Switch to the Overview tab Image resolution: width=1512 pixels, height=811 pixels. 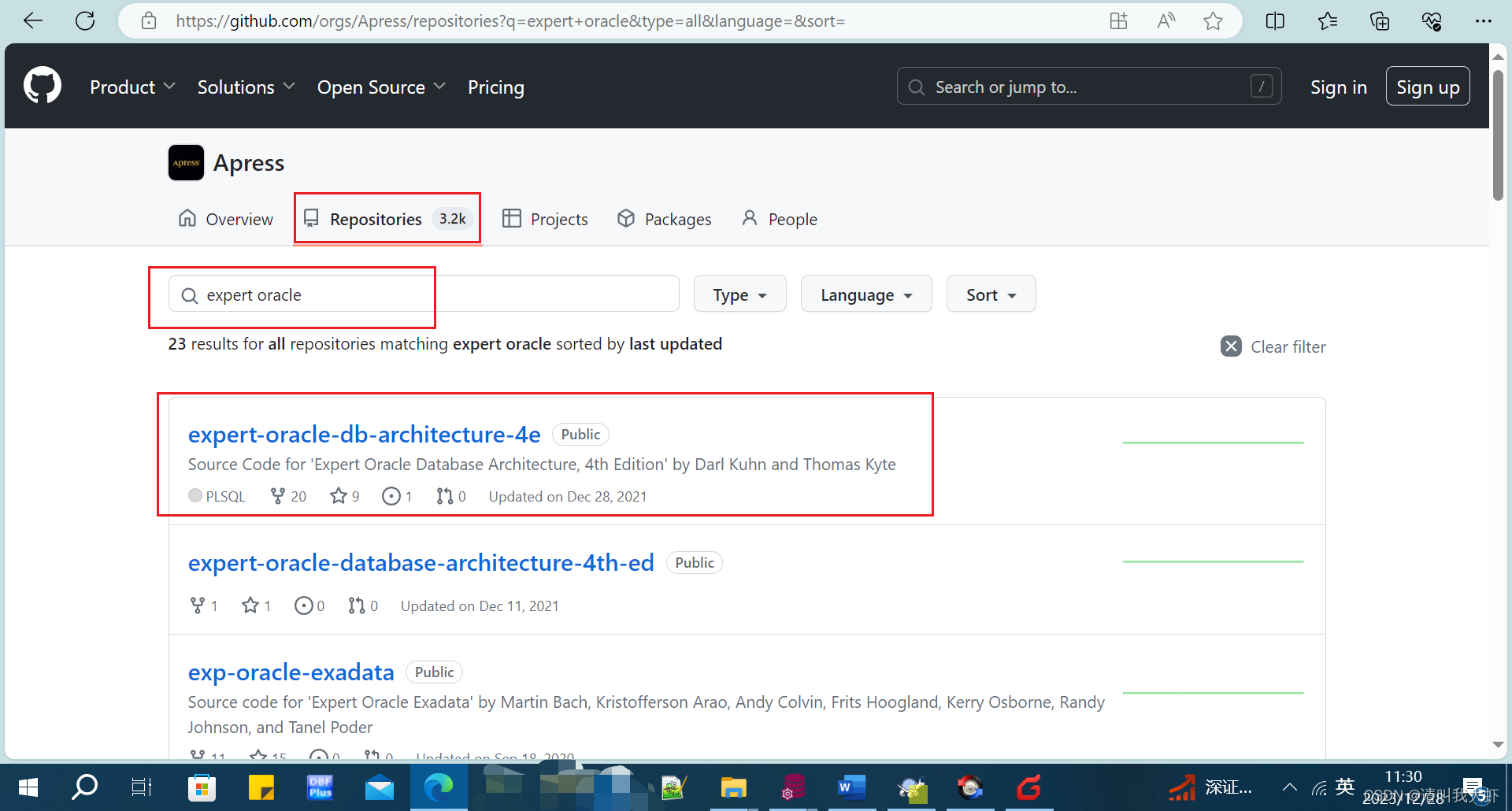226,219
